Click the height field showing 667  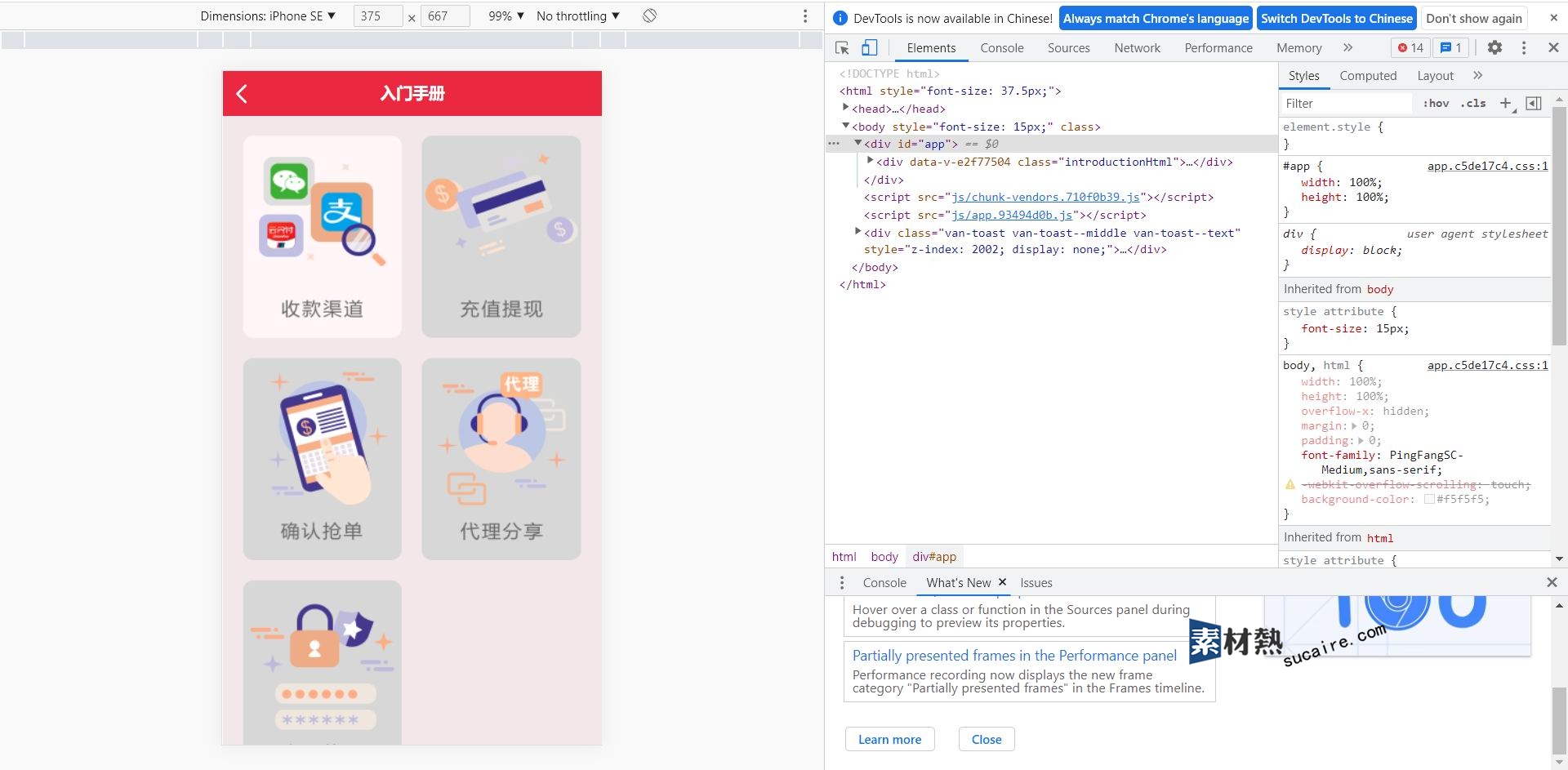445,16
